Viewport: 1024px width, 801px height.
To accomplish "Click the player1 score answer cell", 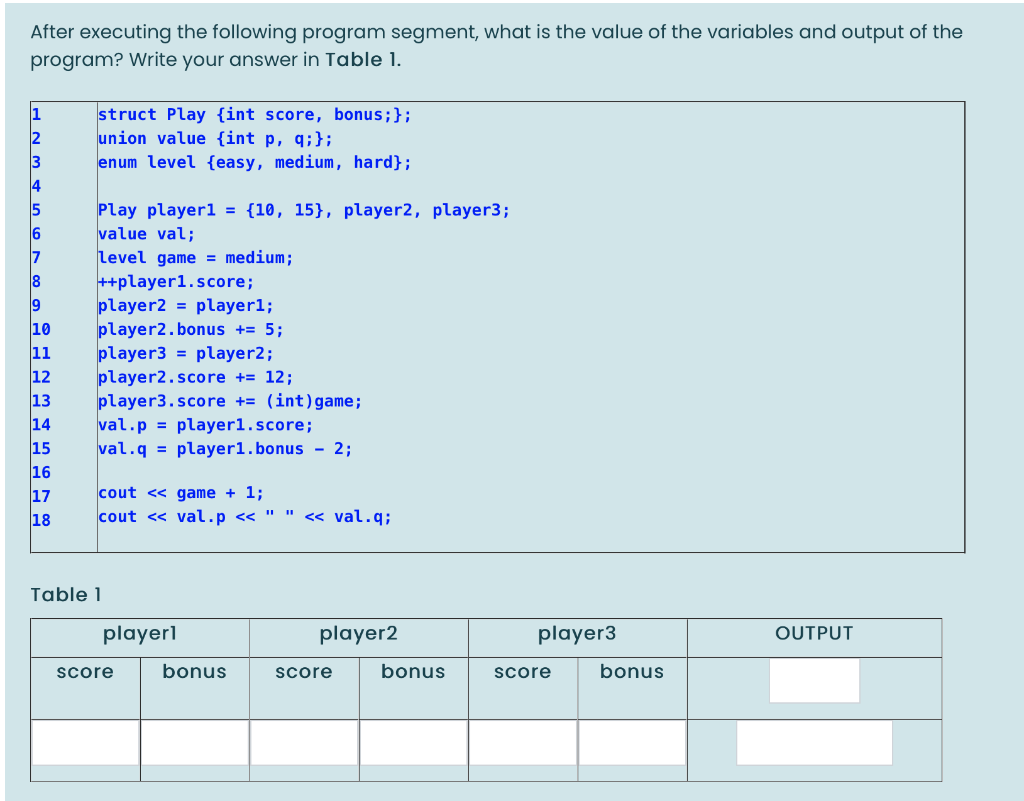I will (85, 742).
